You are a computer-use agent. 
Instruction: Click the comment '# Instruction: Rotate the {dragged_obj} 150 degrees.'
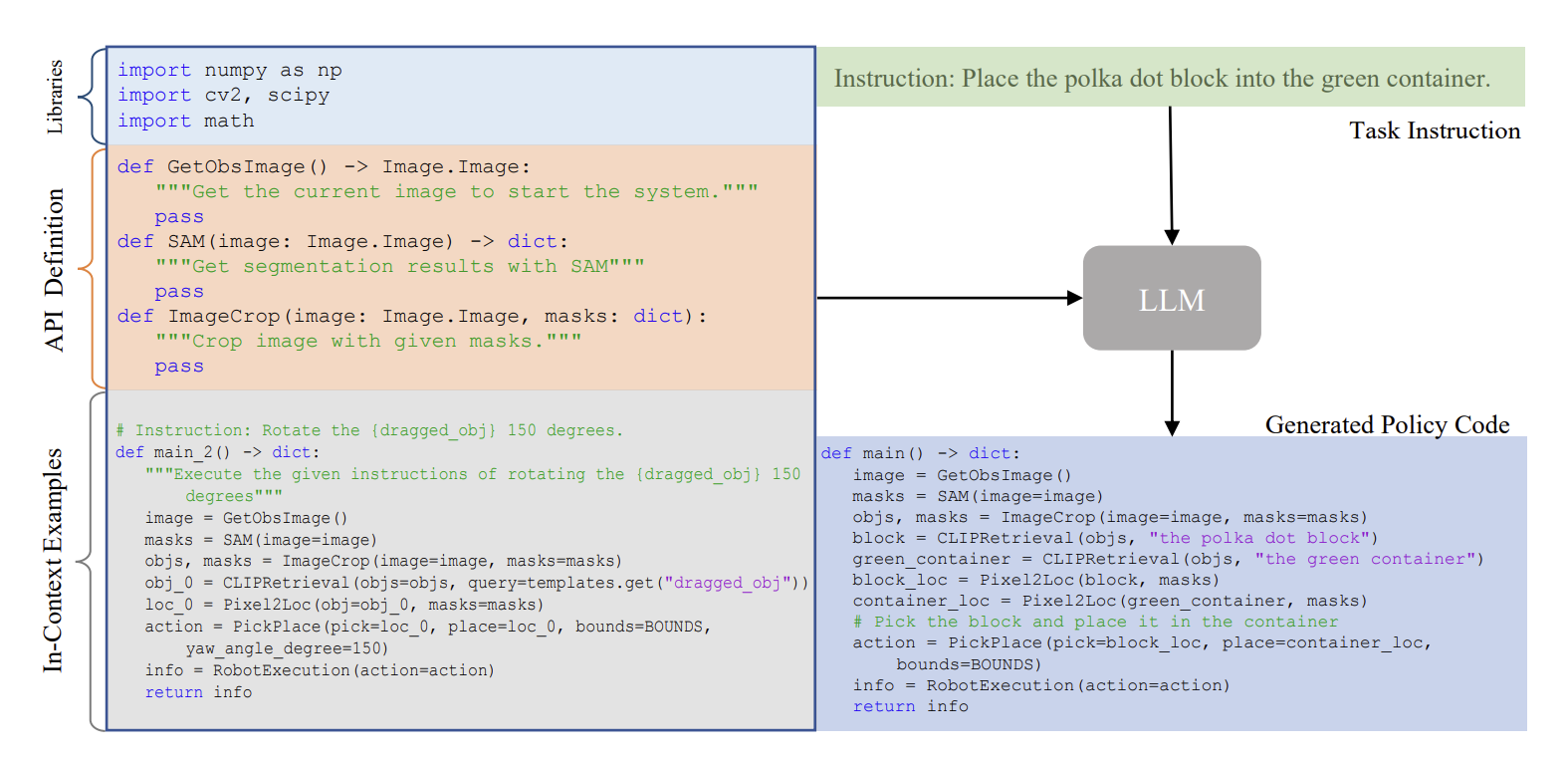(x=369, y=430)
